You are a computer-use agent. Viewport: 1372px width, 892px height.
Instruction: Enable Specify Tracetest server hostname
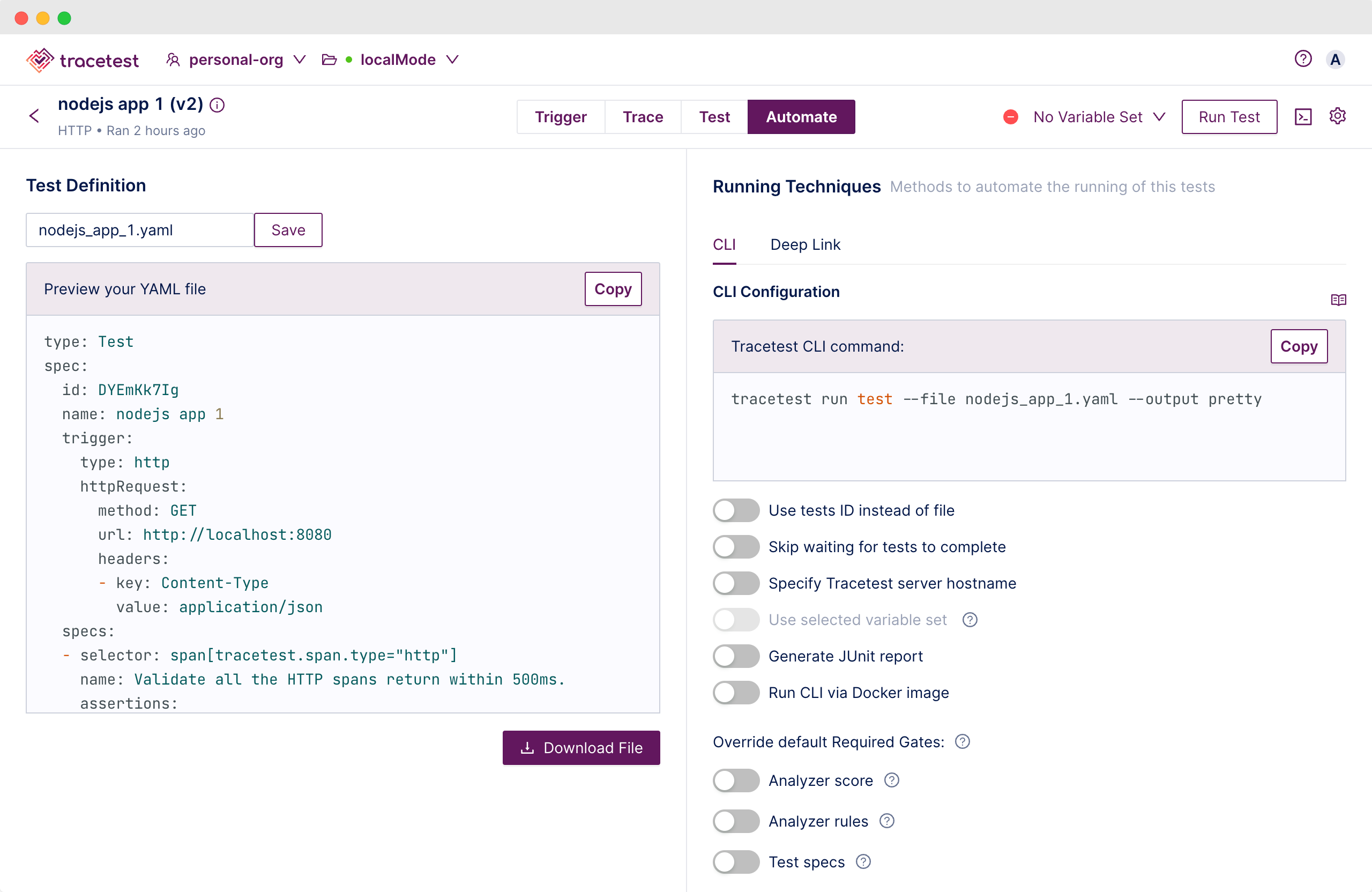coord(736,583)
